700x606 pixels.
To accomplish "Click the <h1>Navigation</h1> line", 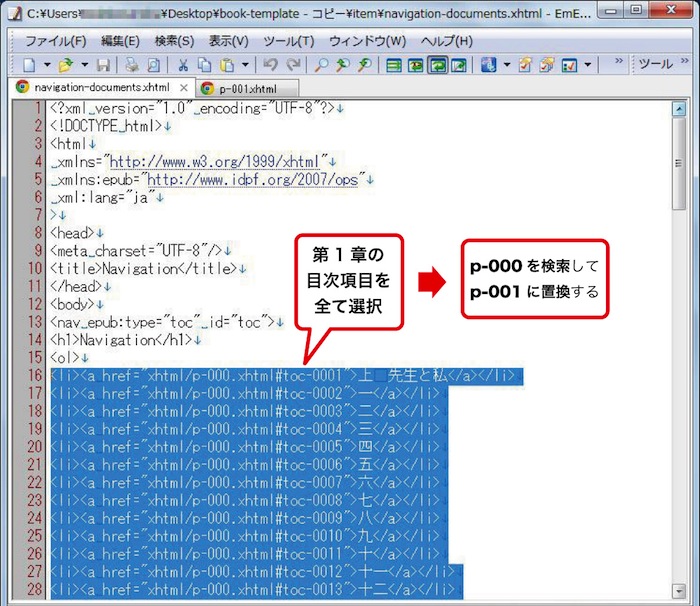I will coord(125,340).
